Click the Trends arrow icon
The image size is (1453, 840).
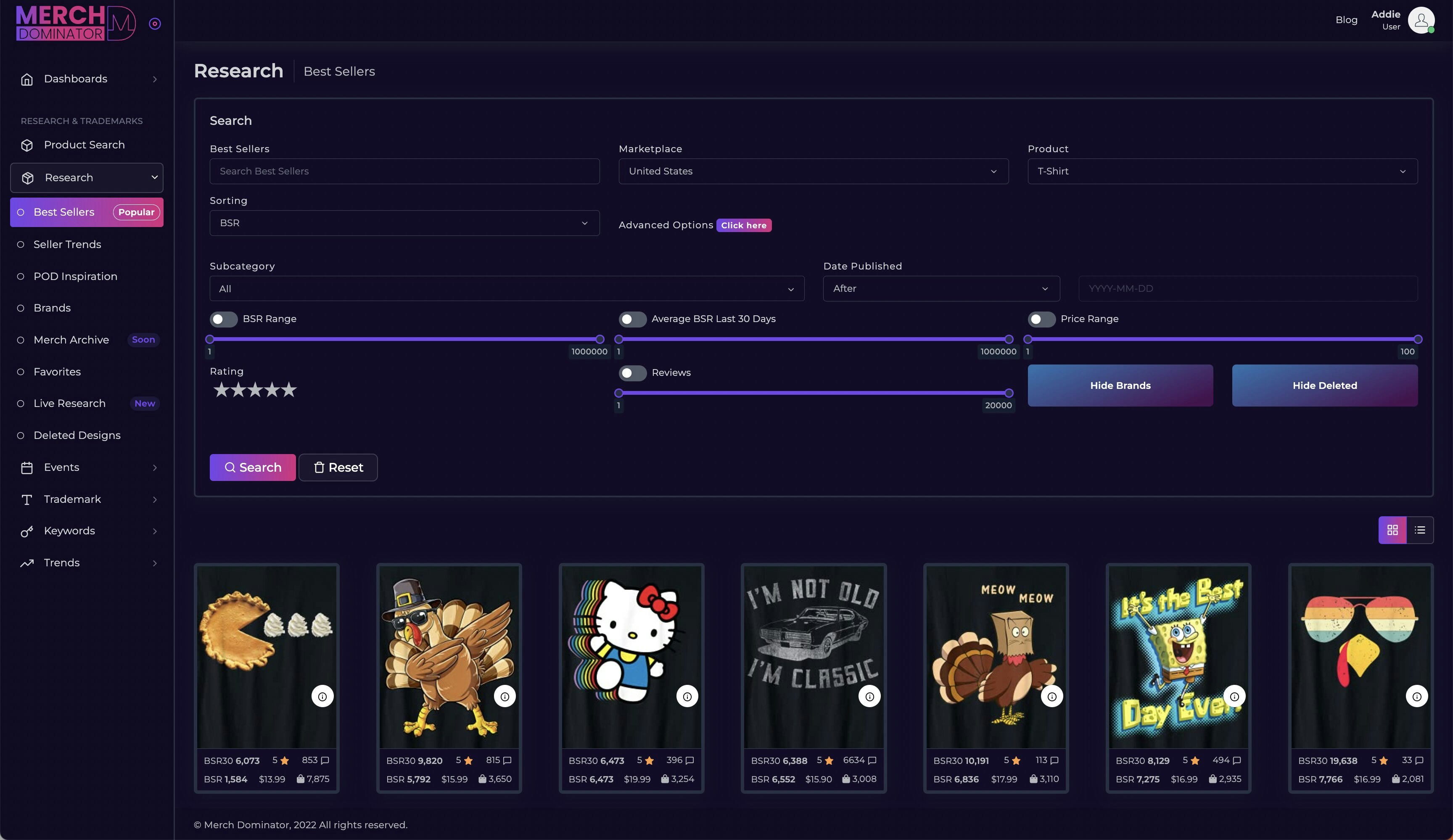tap(26, 563)
